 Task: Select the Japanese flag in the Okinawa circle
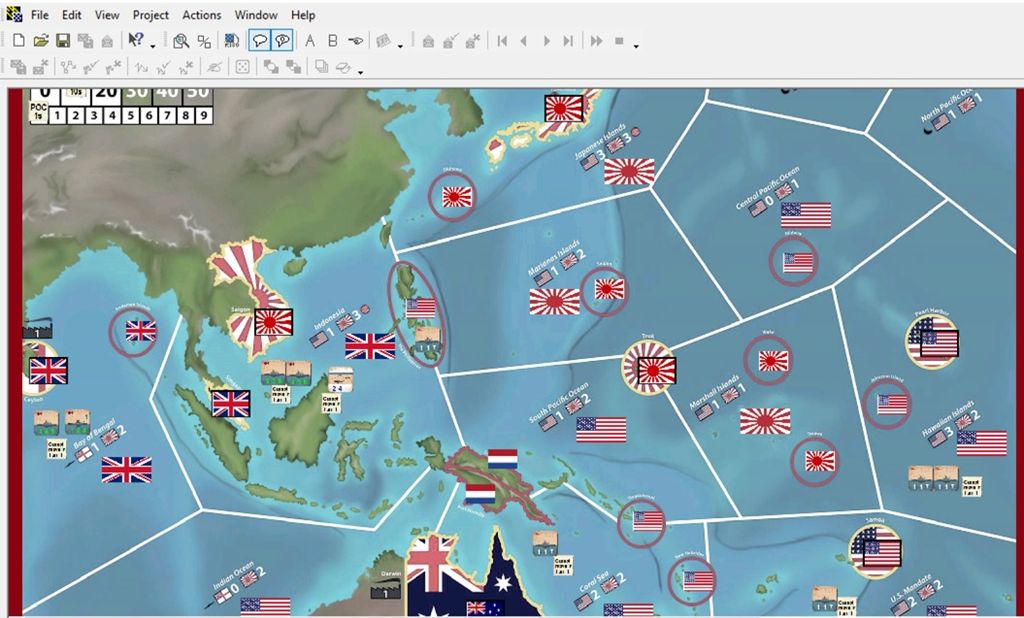coord(457,197)
